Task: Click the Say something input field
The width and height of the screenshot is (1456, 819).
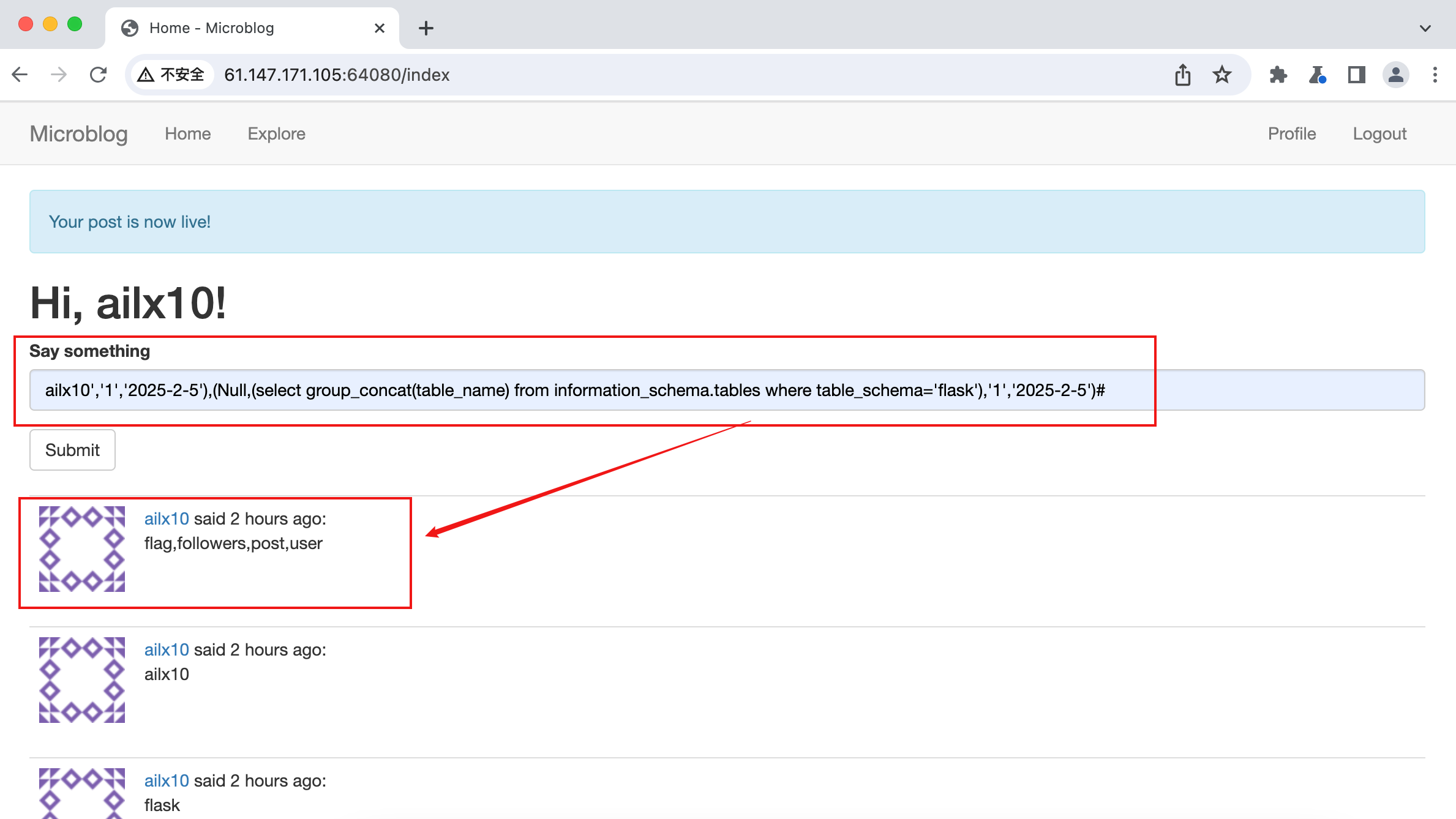Action: pos(727,389)
